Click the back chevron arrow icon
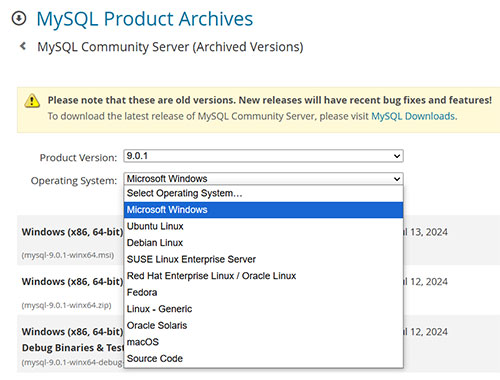 pos(23,46)
